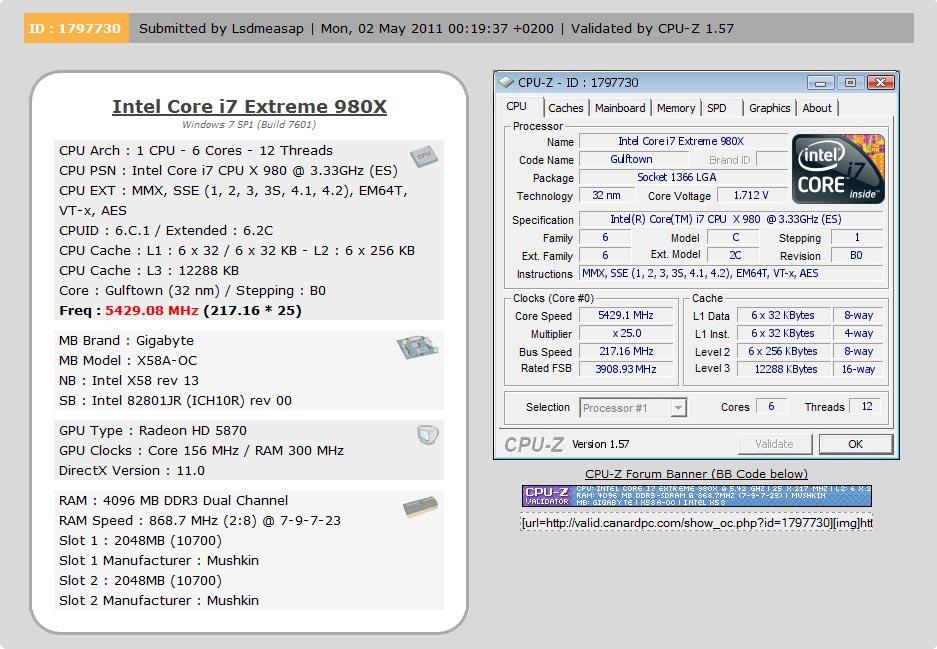937x649 pixels.
Task: Click the Slot 2 Manufacturer : Mushkin line
Action: (159, 601)
